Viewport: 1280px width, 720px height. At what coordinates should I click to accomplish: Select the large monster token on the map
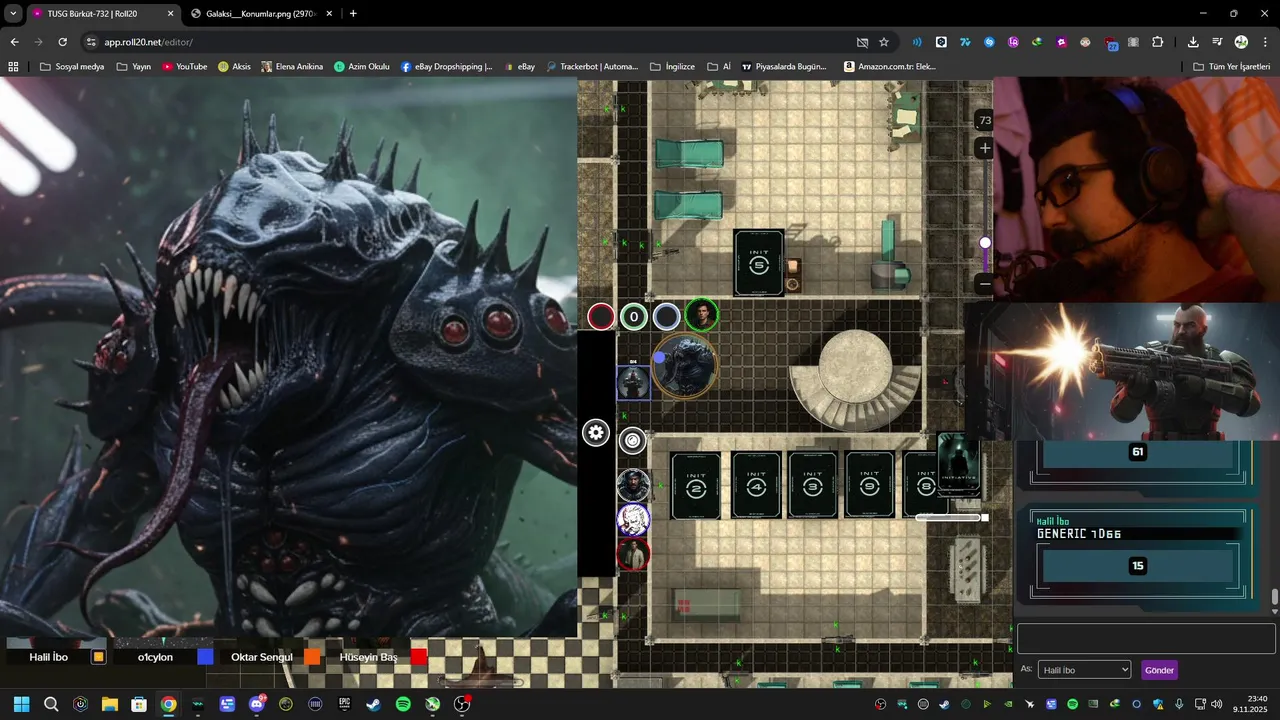[685, 366]
